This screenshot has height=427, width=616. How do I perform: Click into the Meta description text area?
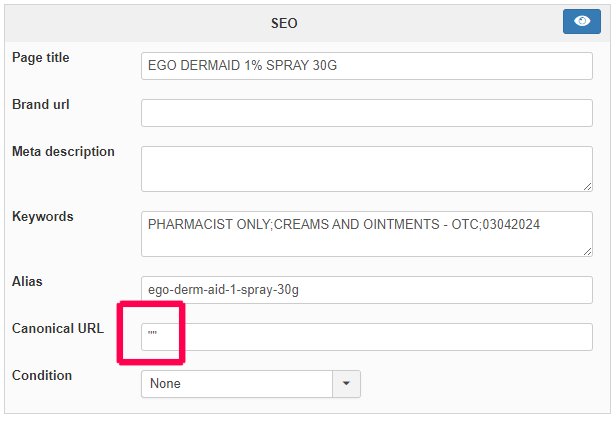coord(366,168)
